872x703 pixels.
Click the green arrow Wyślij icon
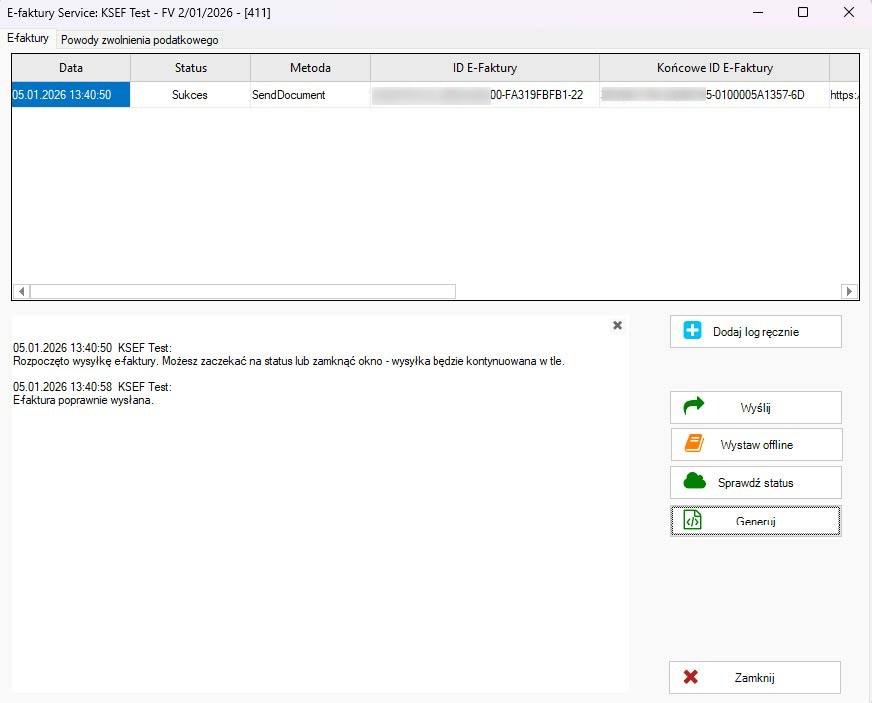click(x=693, y=407)
